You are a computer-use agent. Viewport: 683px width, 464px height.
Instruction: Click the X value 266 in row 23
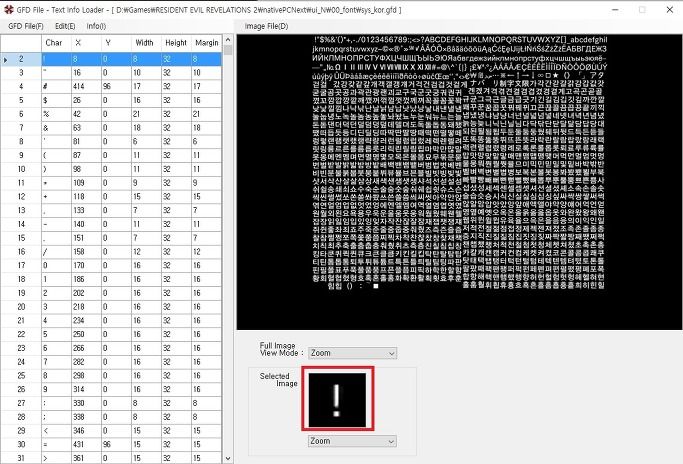86,348
